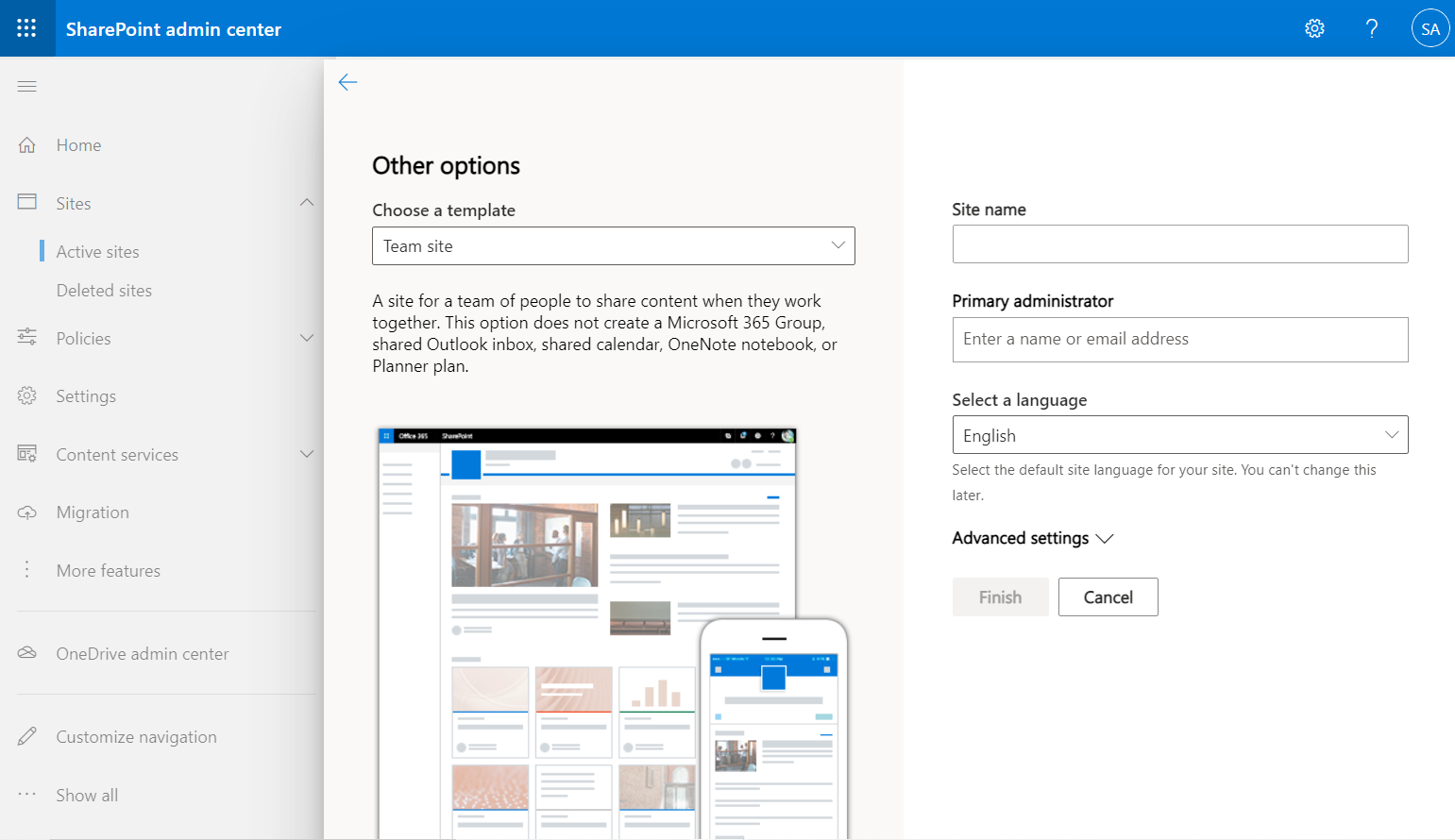Open Deleted sites page
Screen dimensions: 1455x840
(104, 291)
